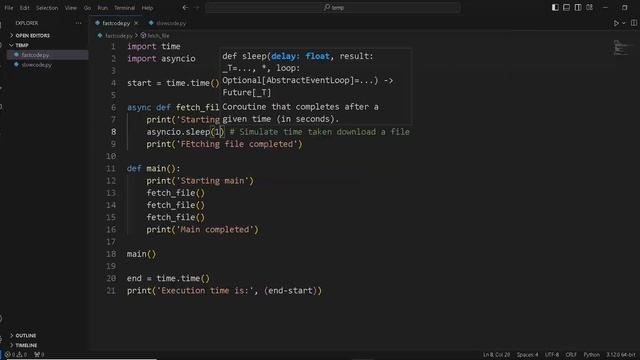Click fastcode.py in the breadcrumb
The height and width of the screenshot is (360, 640).
click(x=118, y=36)
